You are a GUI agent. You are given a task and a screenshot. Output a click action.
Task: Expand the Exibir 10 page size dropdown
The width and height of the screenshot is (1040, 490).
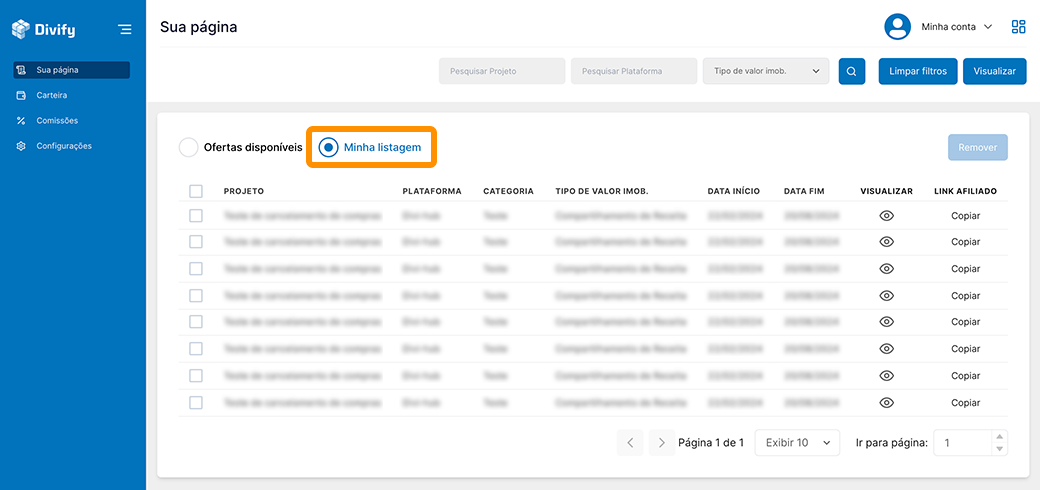(797, 442)
